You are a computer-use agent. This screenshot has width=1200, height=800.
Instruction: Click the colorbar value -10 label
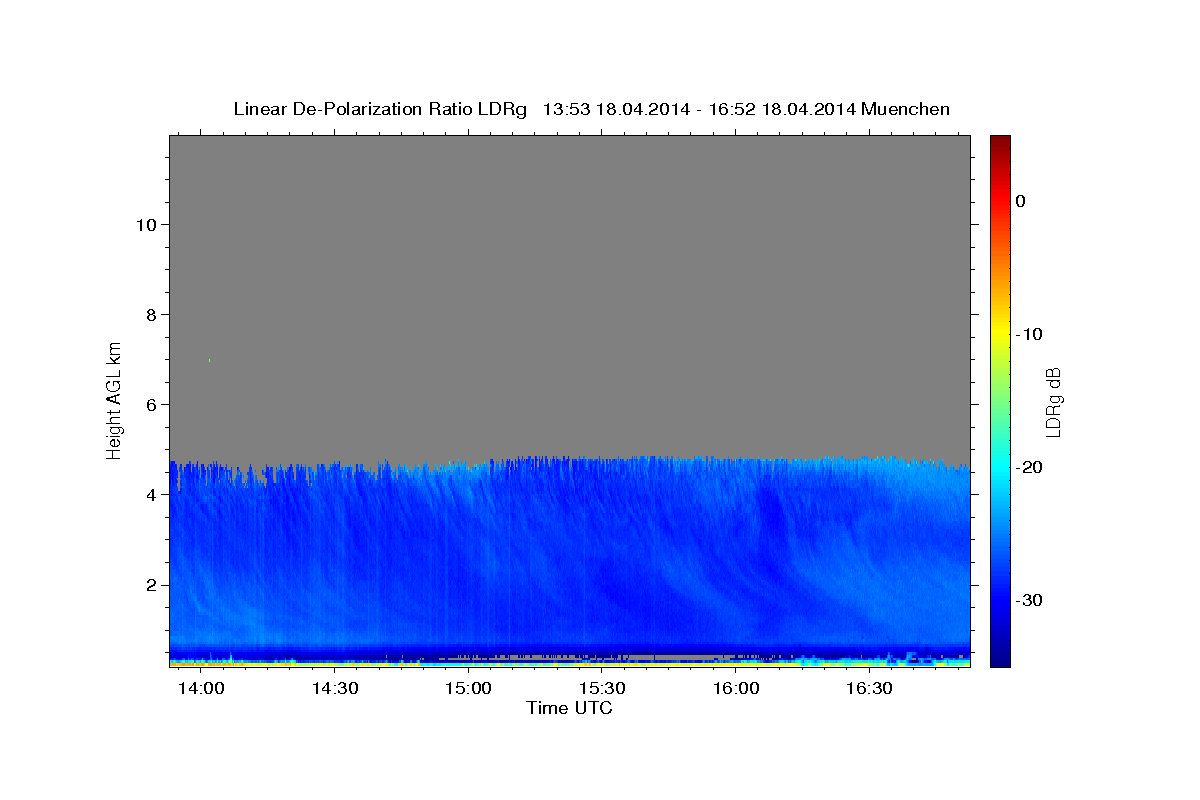1029,334
